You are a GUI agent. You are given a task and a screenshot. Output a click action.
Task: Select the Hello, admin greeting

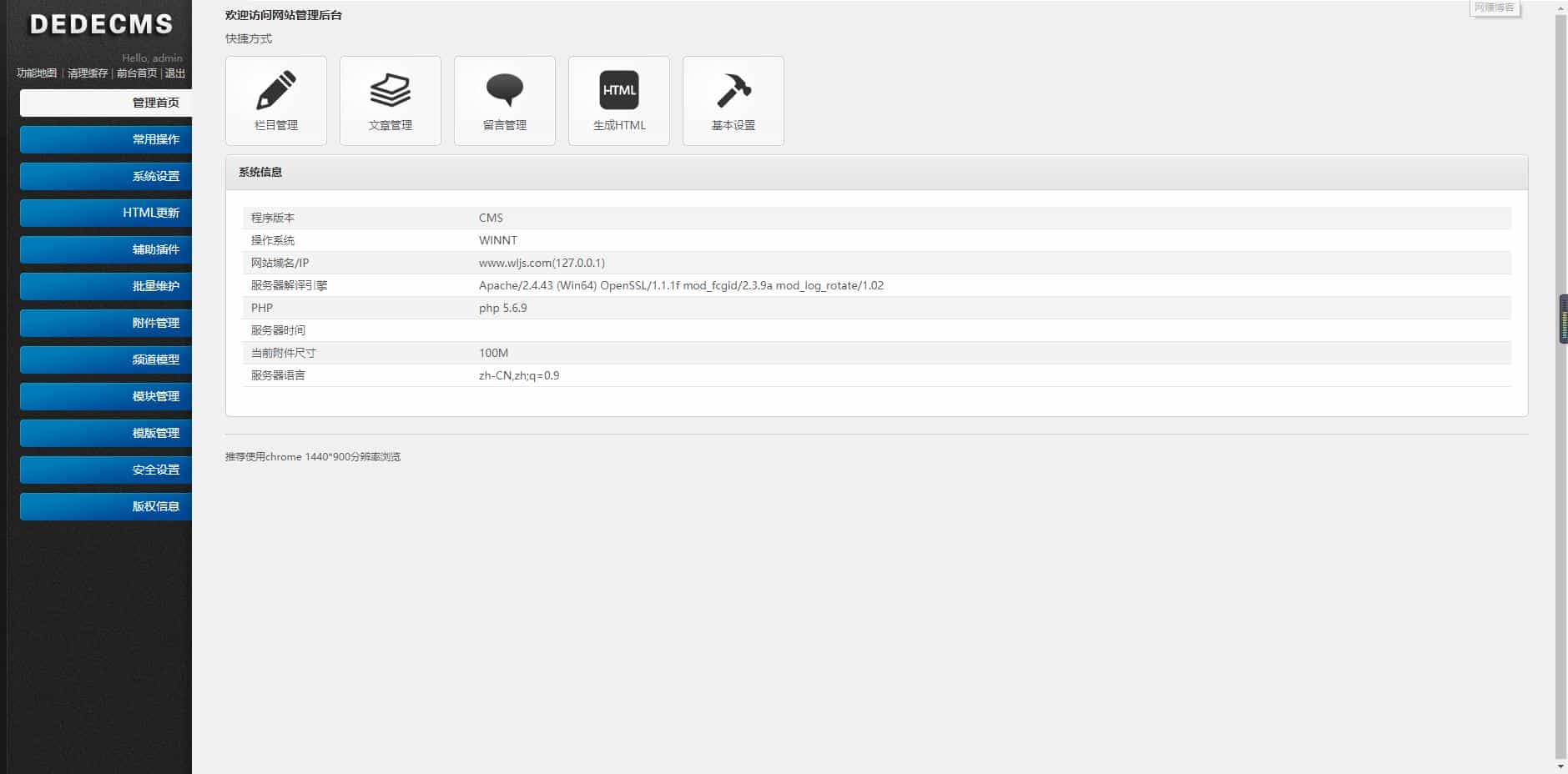point(152,58)
